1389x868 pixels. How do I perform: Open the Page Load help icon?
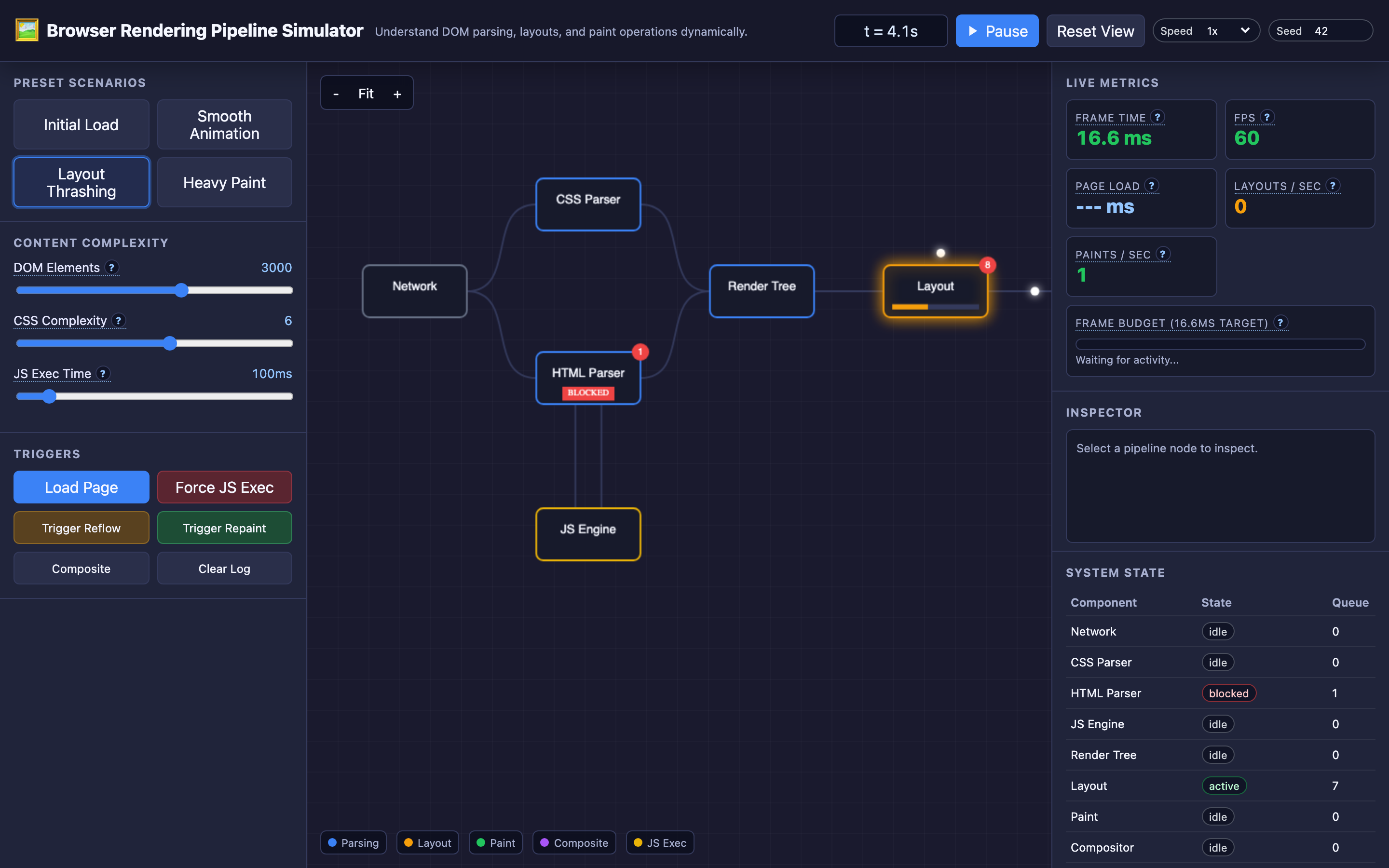1151,186
